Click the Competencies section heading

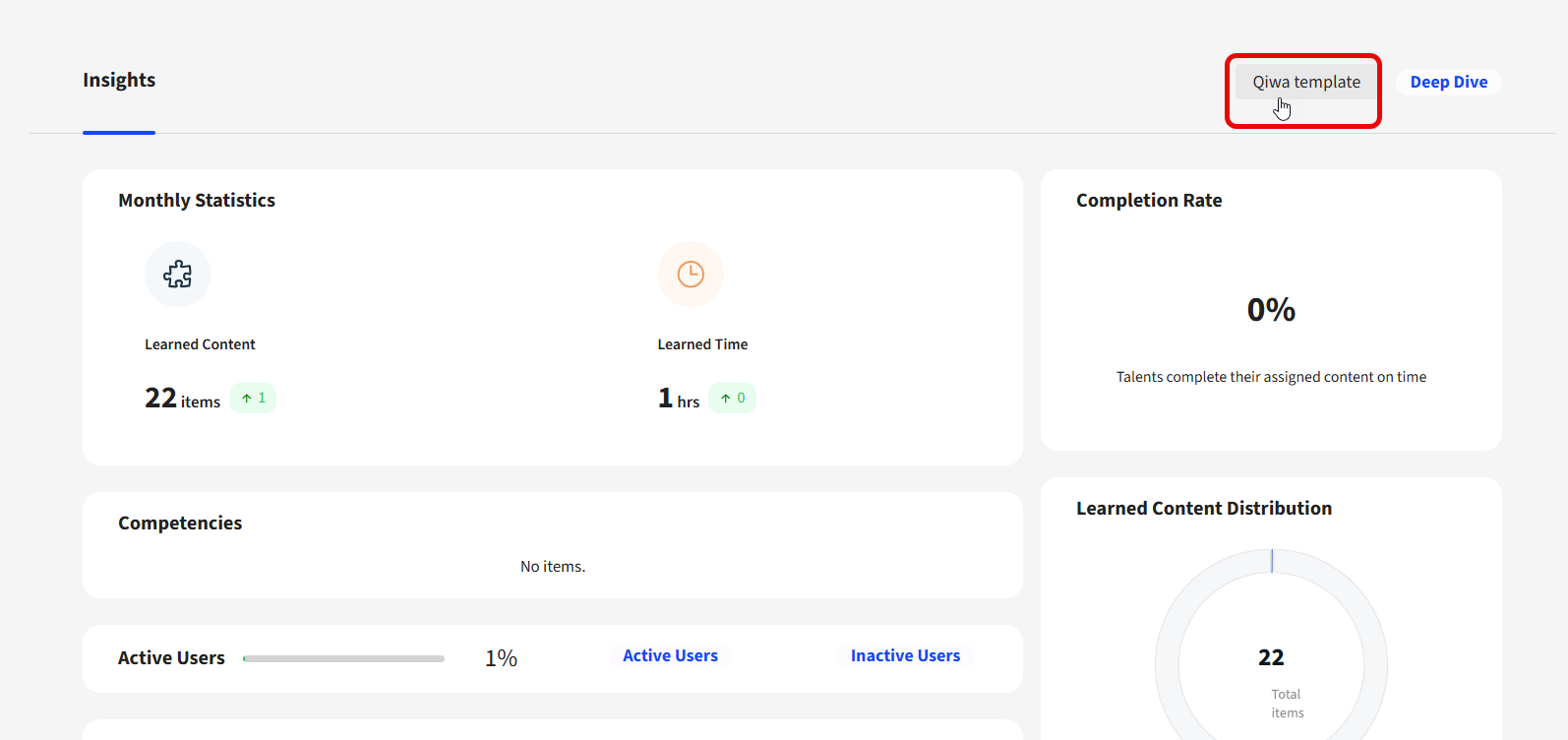coord(180,524)
